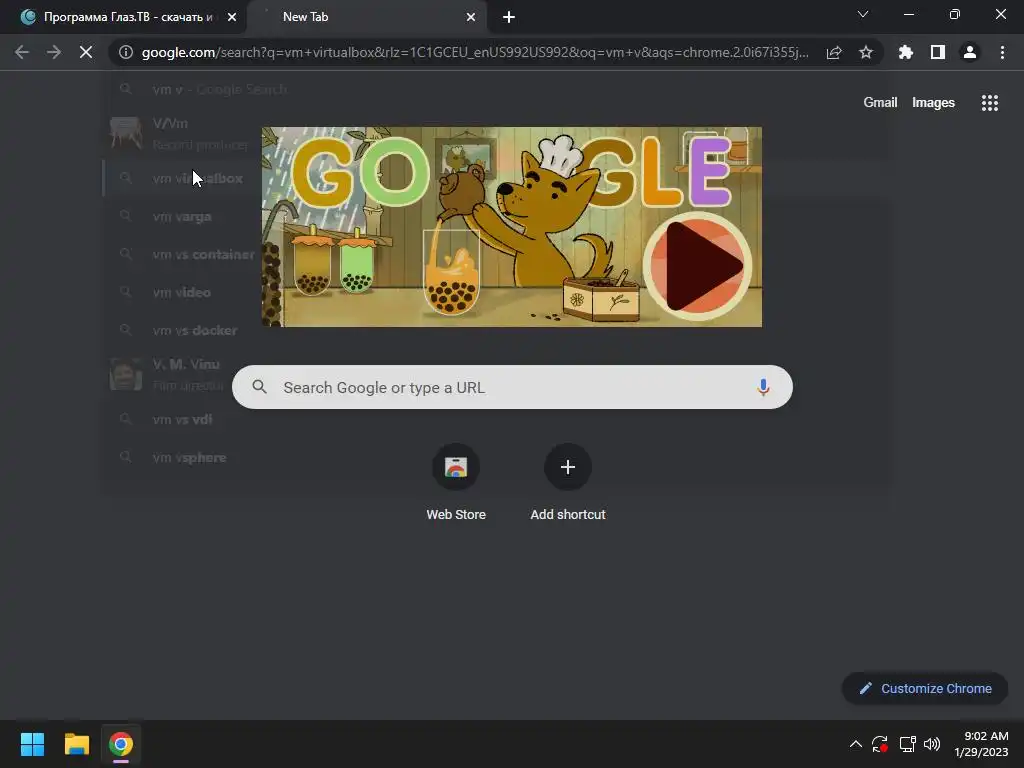Close the Программа Глаз.ТВ tab
This screenshot has width=1024, height=768.
click(x=232, y=17)
